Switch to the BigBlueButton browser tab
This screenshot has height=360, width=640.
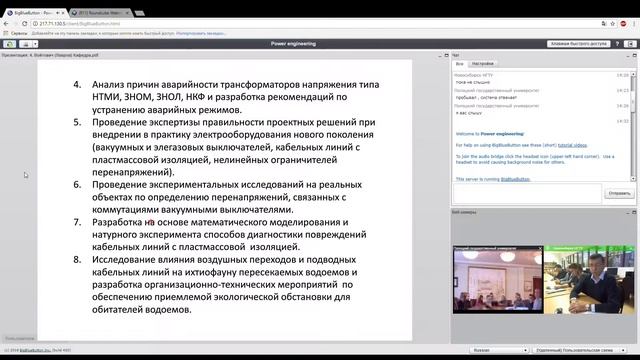coord(34,13)
